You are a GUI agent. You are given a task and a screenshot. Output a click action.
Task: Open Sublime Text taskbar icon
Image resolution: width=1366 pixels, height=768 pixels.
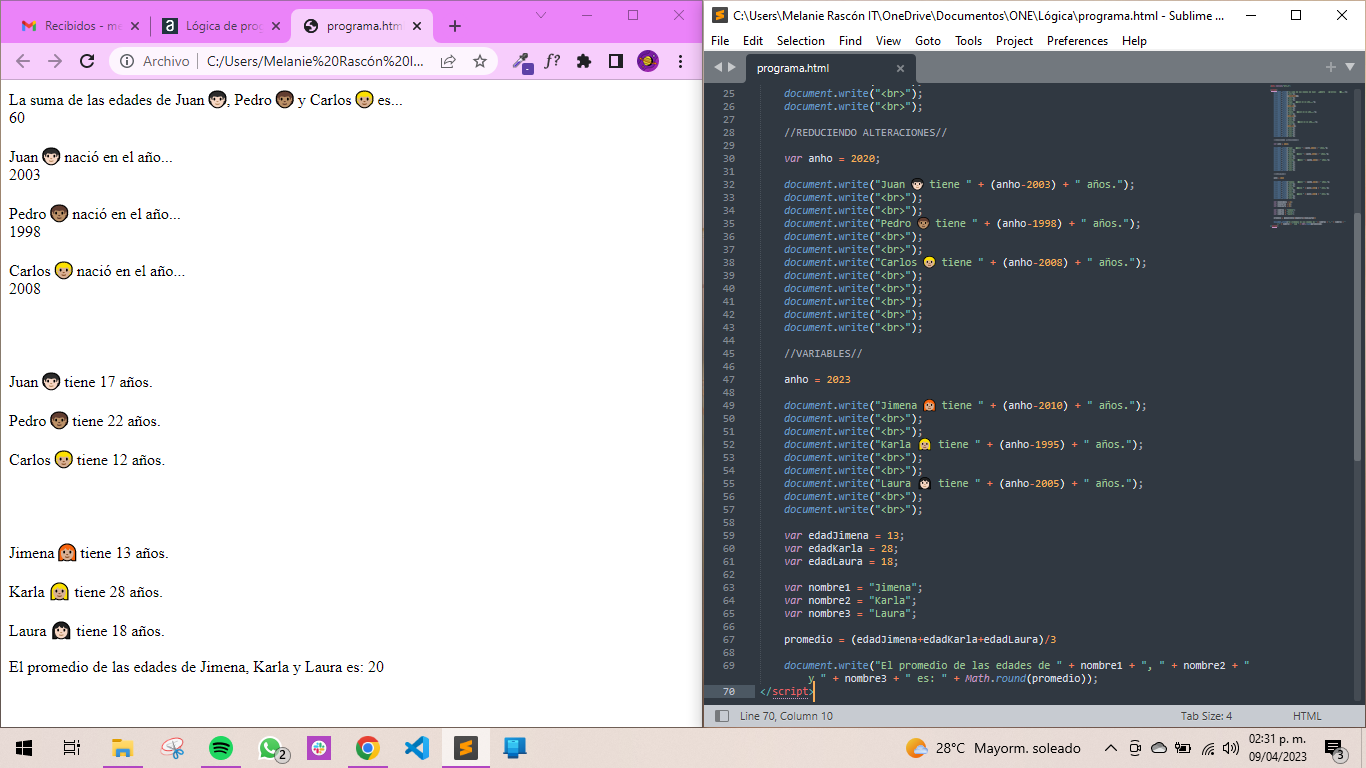point(466,748)
